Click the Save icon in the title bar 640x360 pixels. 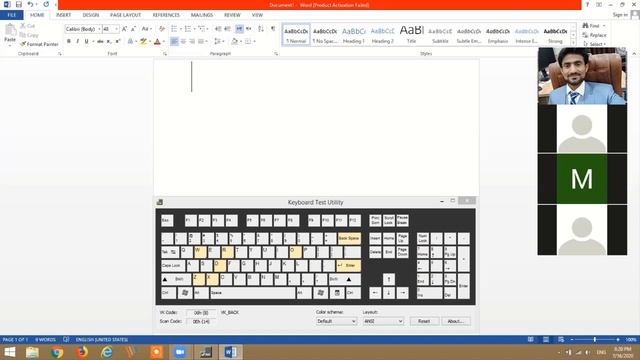point(18,4)
